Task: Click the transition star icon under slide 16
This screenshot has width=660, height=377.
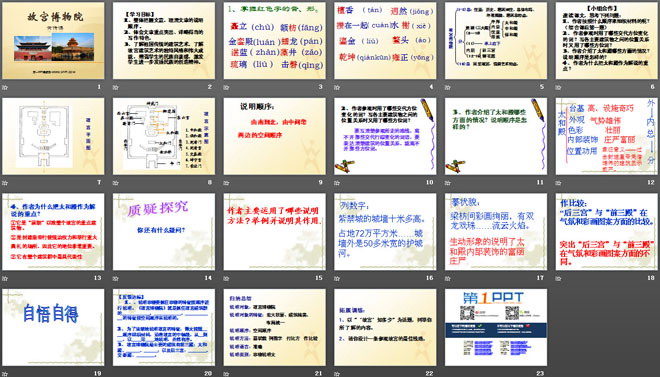Action: click(337, 279)
